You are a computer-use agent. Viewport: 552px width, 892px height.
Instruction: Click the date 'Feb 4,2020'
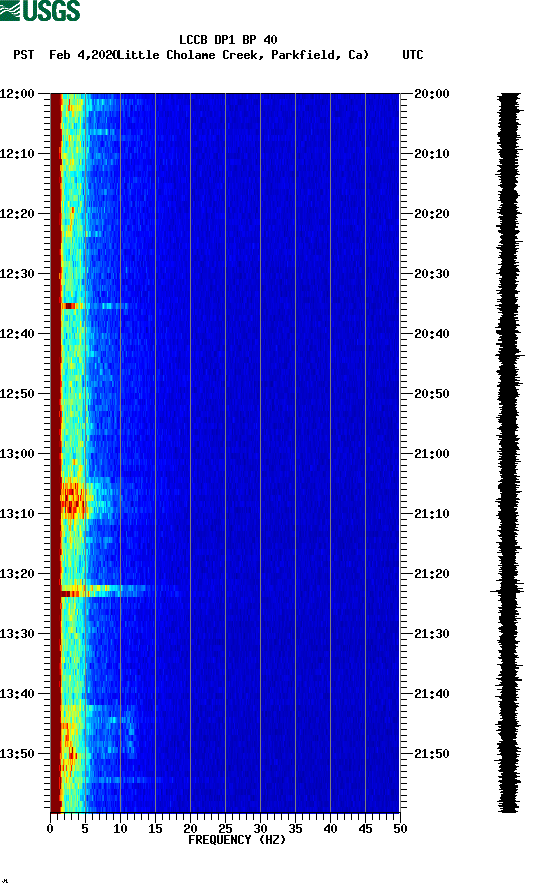83,55
